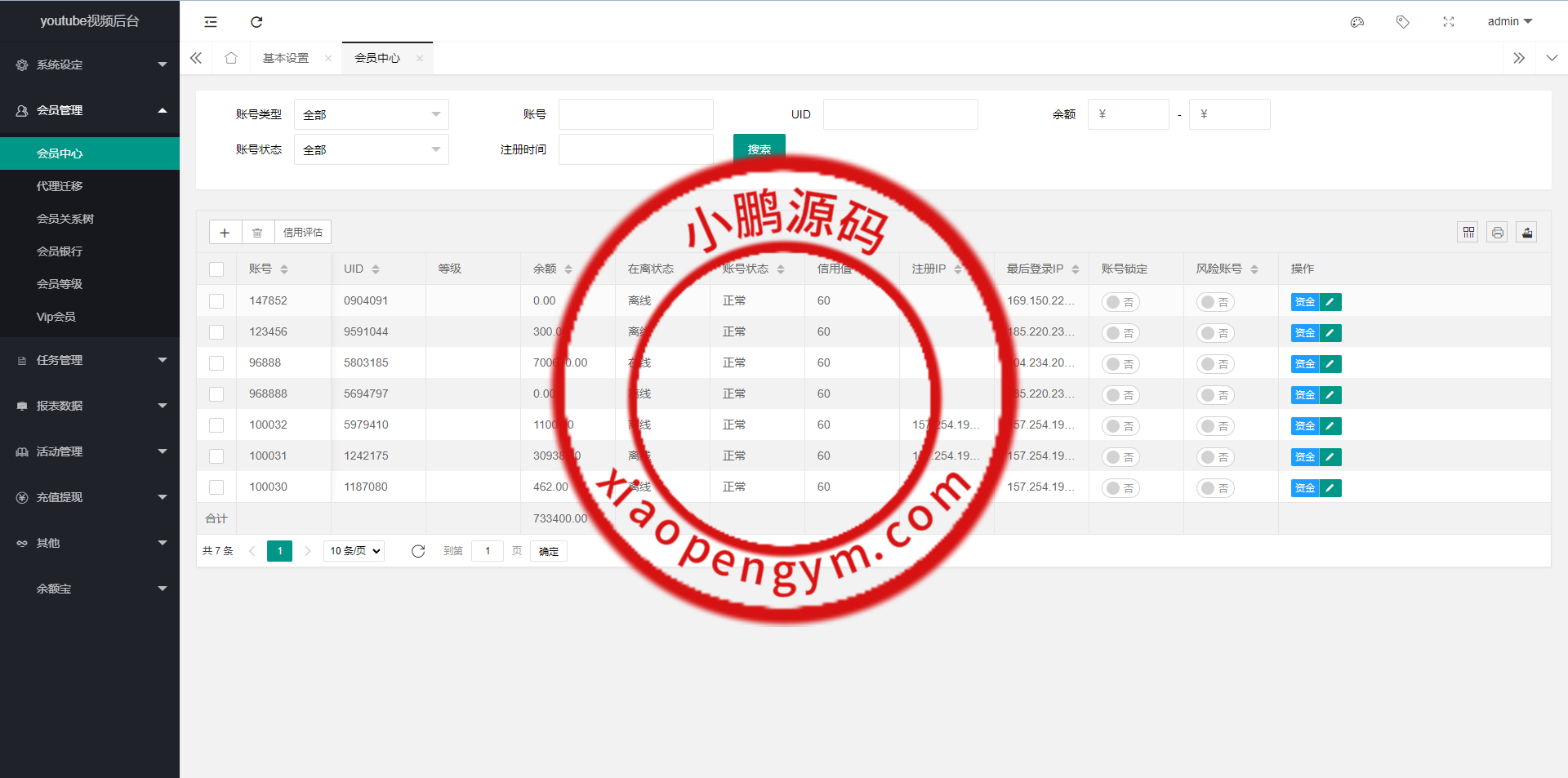Click the 搜索 search button
This screenshot has height=778, width=1568.
(759, 149)
